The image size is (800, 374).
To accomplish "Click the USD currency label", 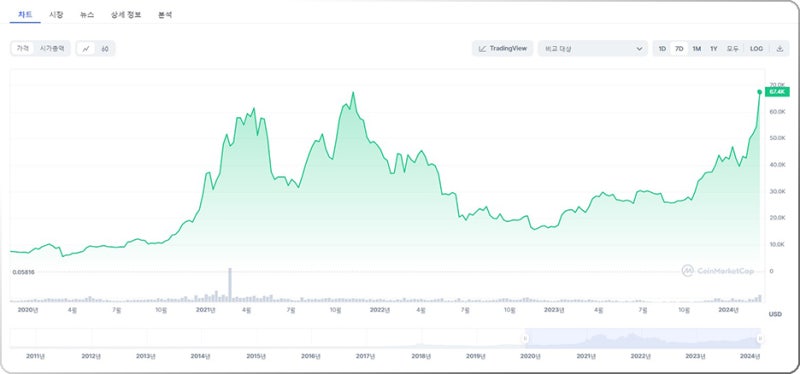I will (x=775, y=314).
